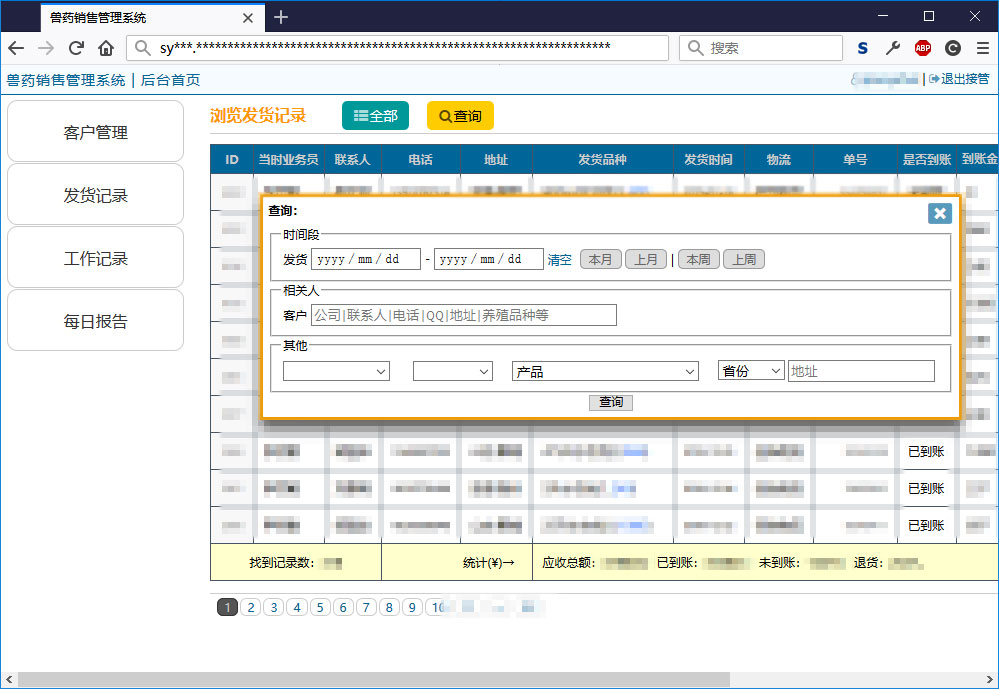Focus the 搜索 search box
Screen dimensions: 999x689
click(x=761, y=48)
